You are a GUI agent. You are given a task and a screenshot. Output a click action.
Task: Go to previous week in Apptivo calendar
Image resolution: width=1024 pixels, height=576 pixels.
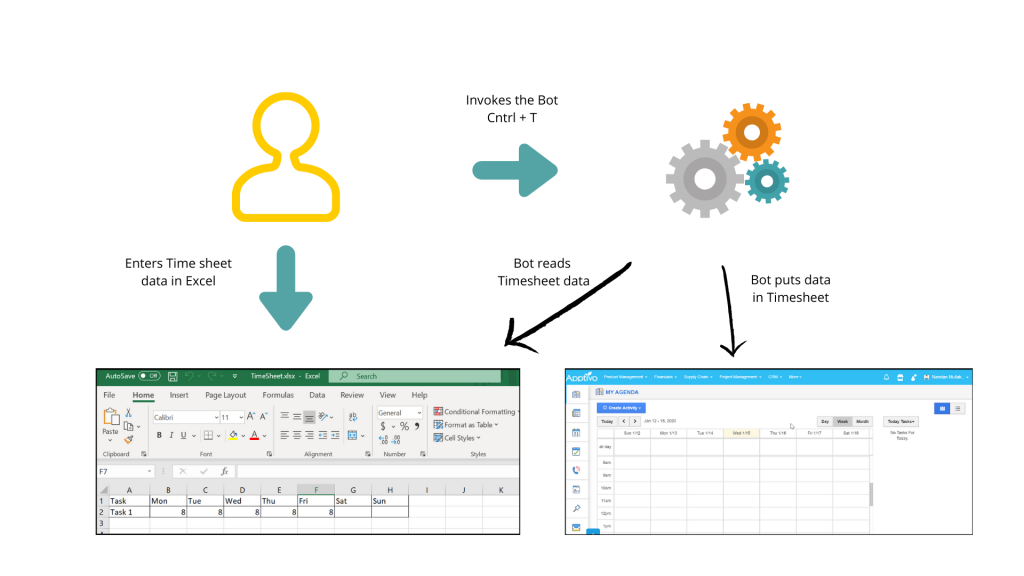(624, 422)
